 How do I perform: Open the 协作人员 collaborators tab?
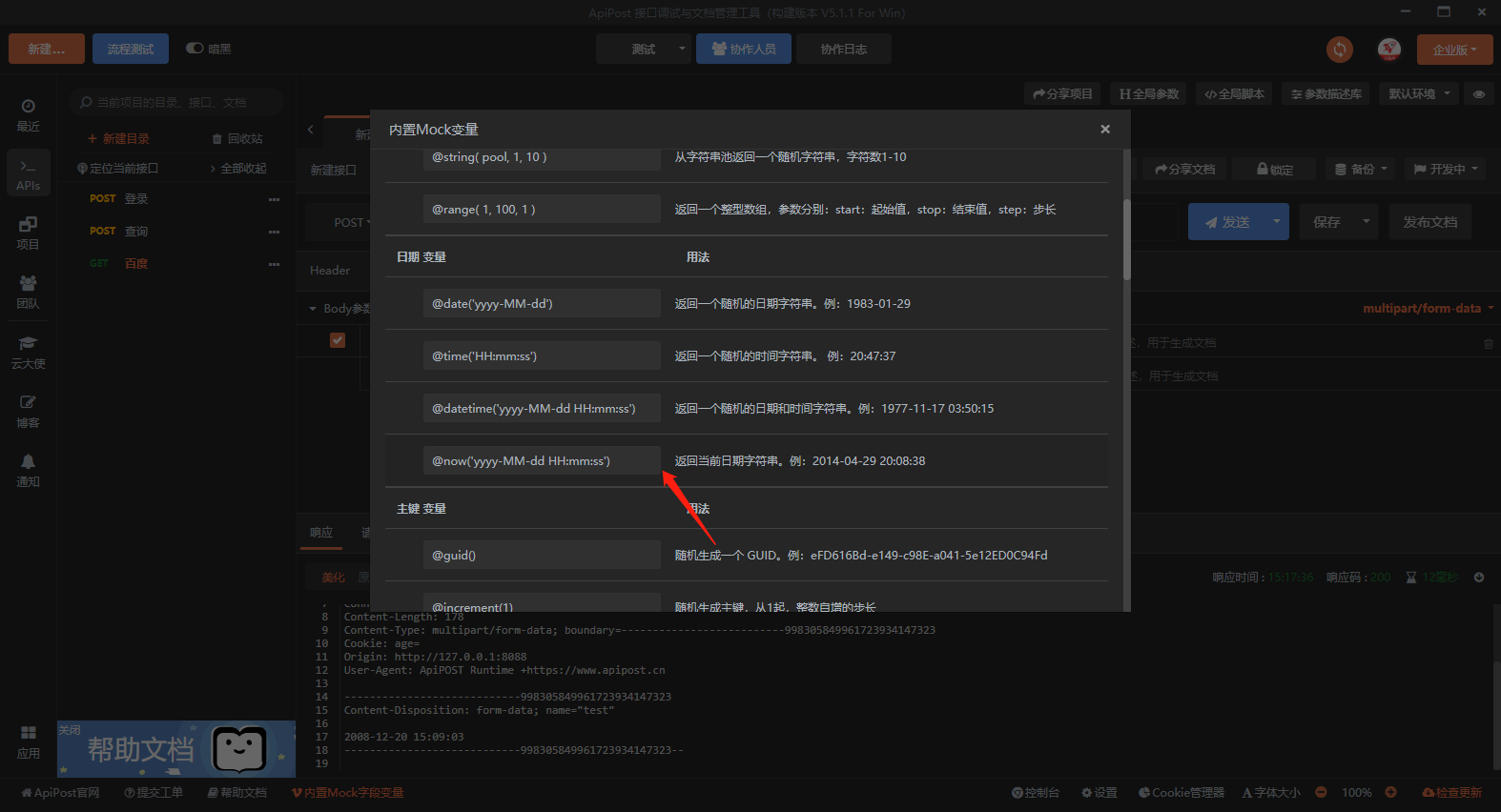coord(744,49)
